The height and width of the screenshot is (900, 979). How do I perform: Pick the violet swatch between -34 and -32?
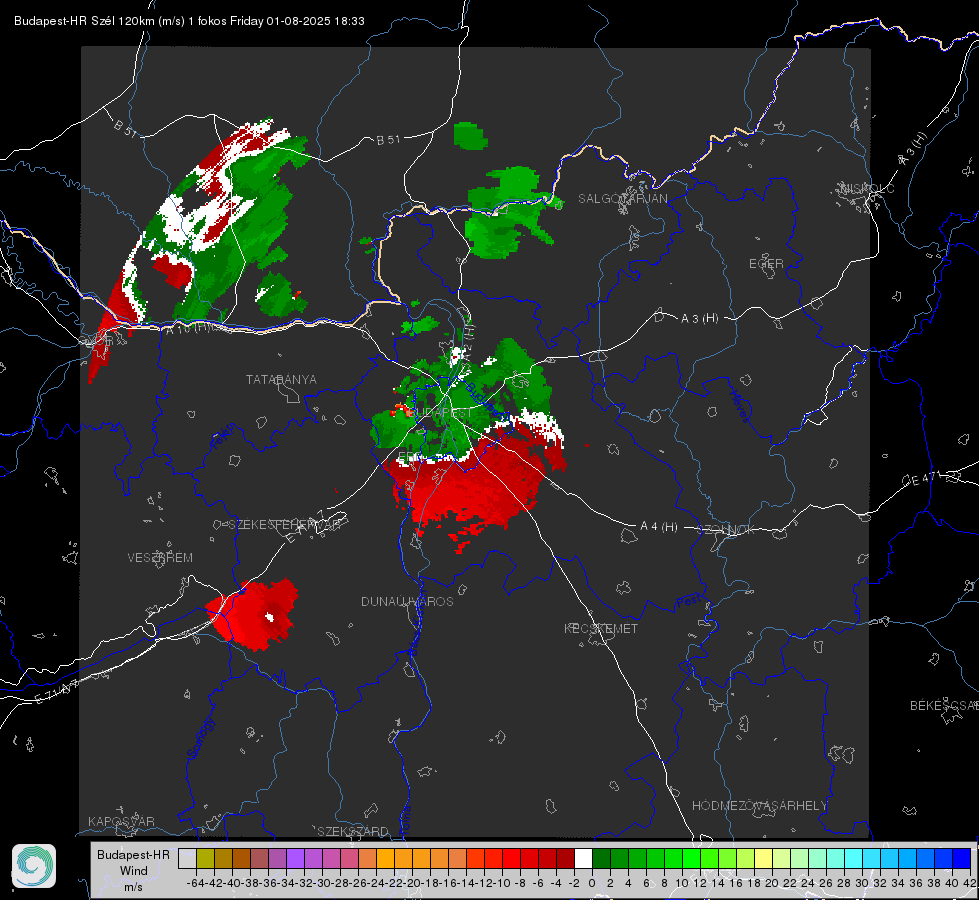click(x=295, y=858)
